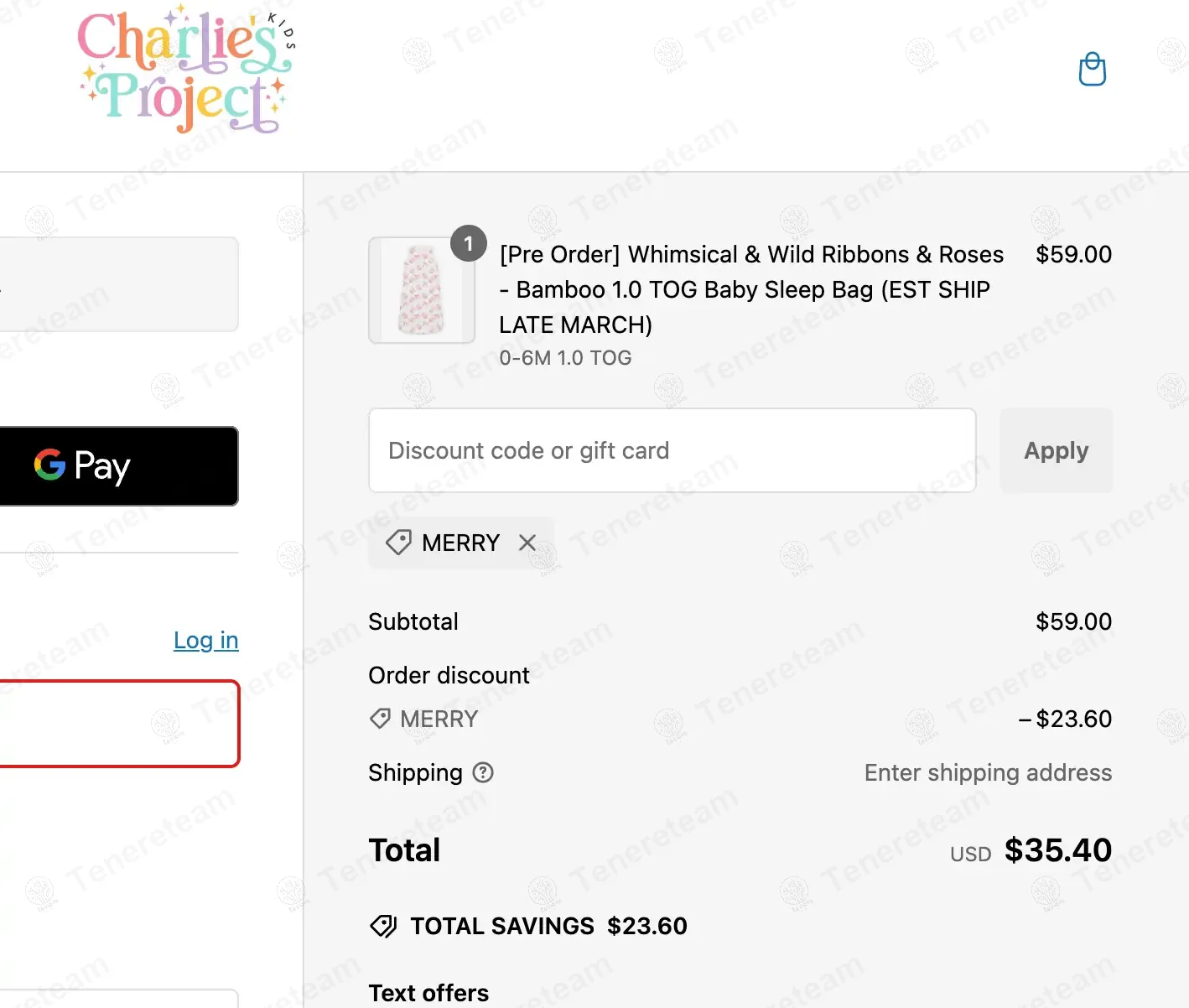This screenshot has height=1008, width=1189.
Task: Open the shopping bag cart icon
Action: pos(1092,70)
